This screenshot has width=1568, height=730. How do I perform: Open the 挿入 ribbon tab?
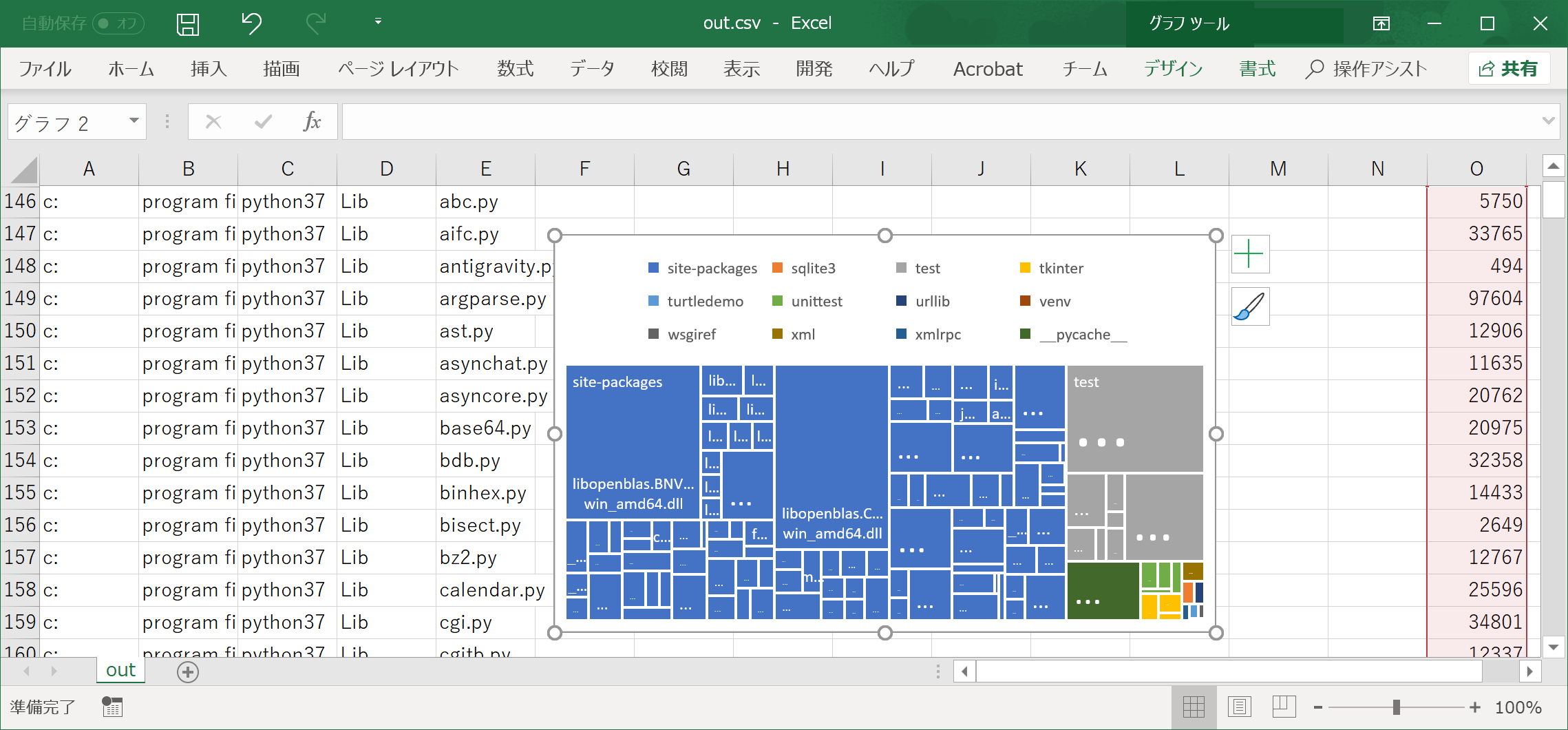click(x=209, y=69)
